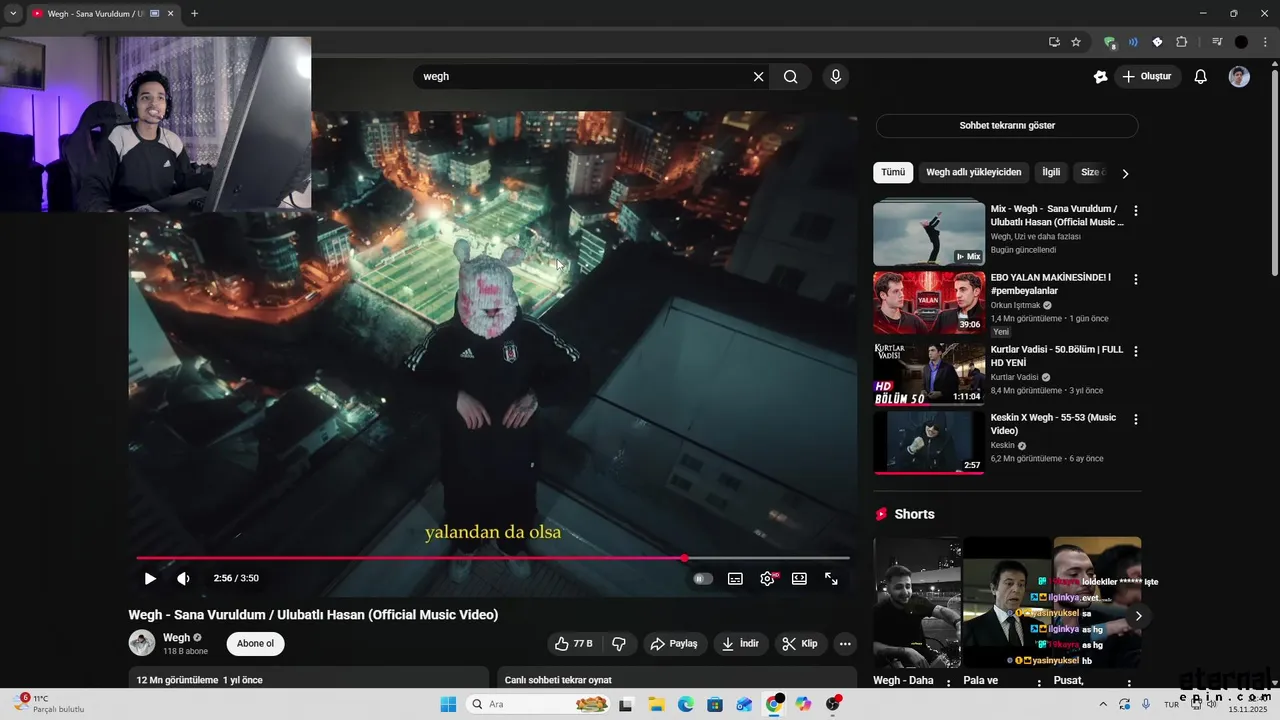The height and width of the screenshot is (720, 1280).
Task: Like the video (77 B)
Action: (574, 644)
